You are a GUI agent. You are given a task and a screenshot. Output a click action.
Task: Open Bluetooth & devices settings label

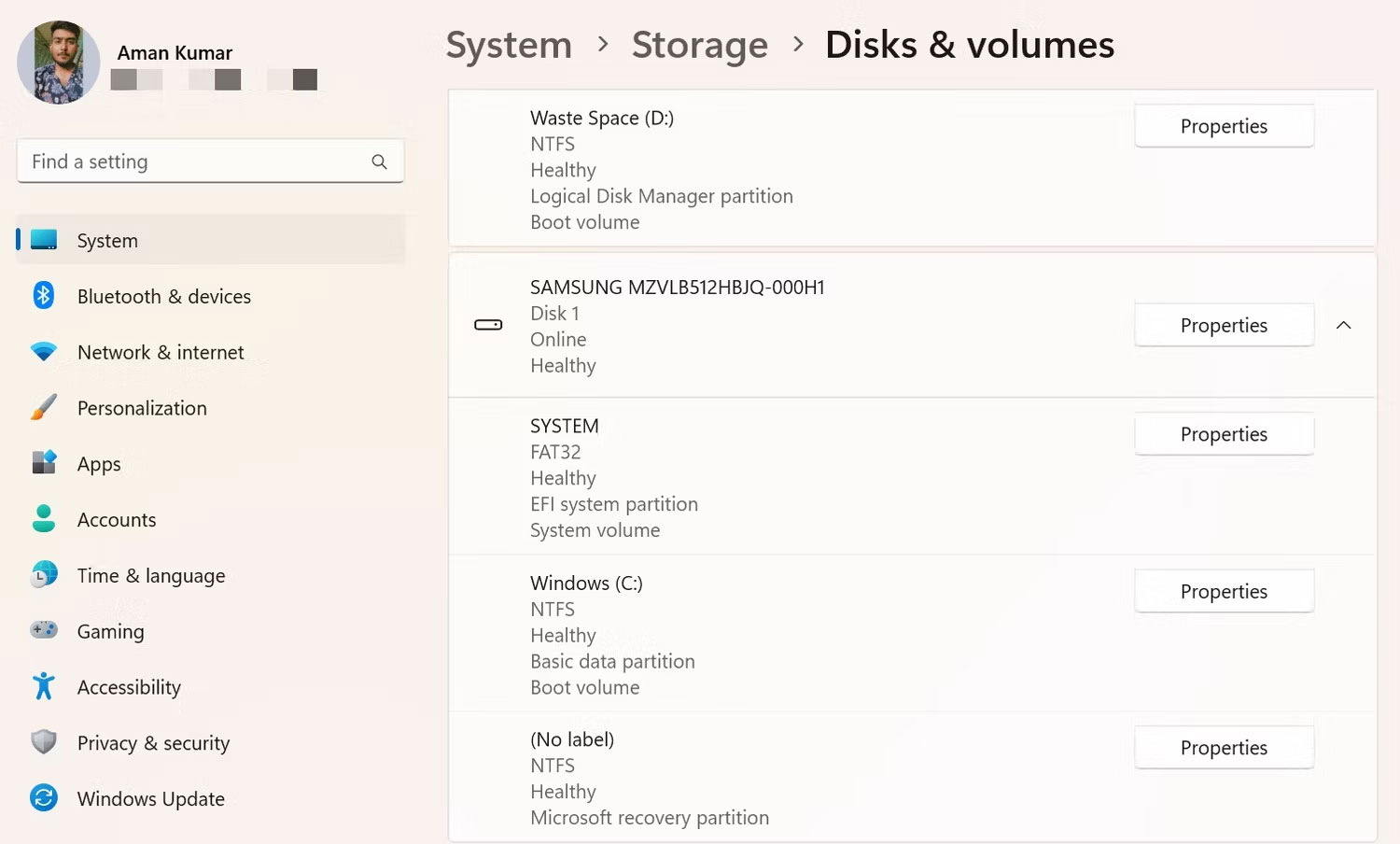pos(164,297)
